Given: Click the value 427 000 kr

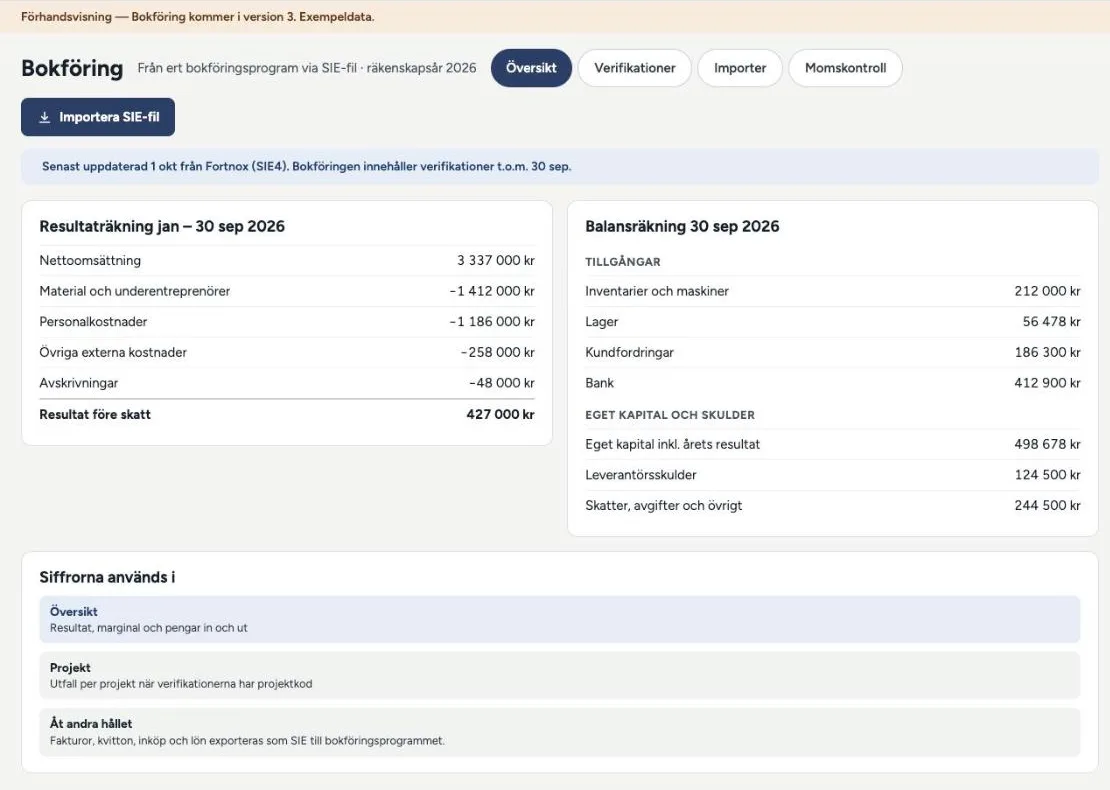Looking at the screenshot, I should [x=500, y=414].
